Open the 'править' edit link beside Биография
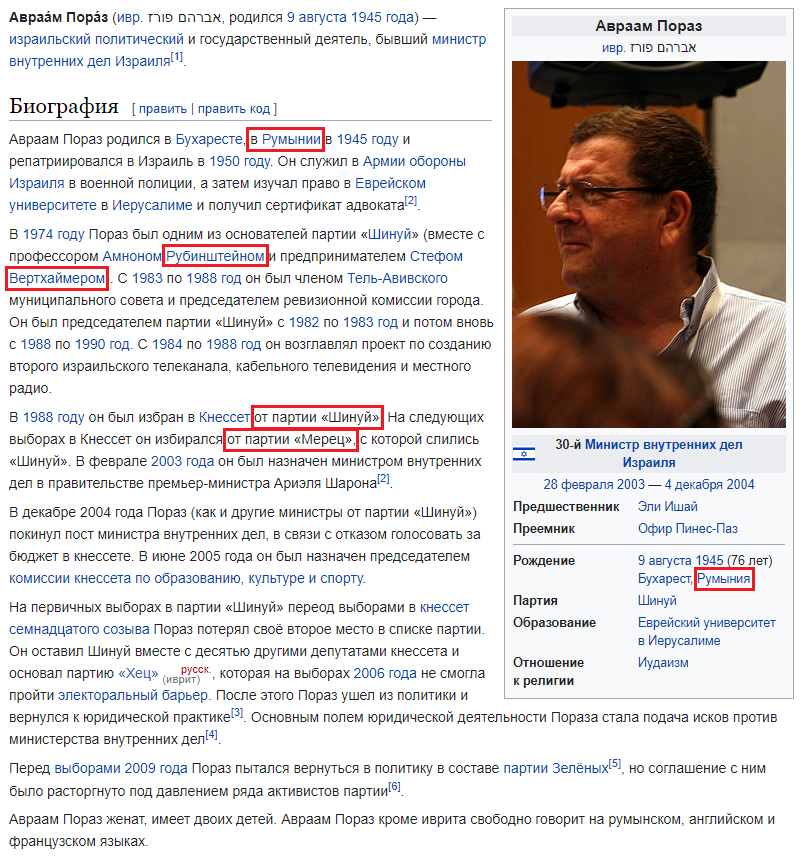Image resolution: width=800 pixels, height=859 pixels. click(163, 108)
